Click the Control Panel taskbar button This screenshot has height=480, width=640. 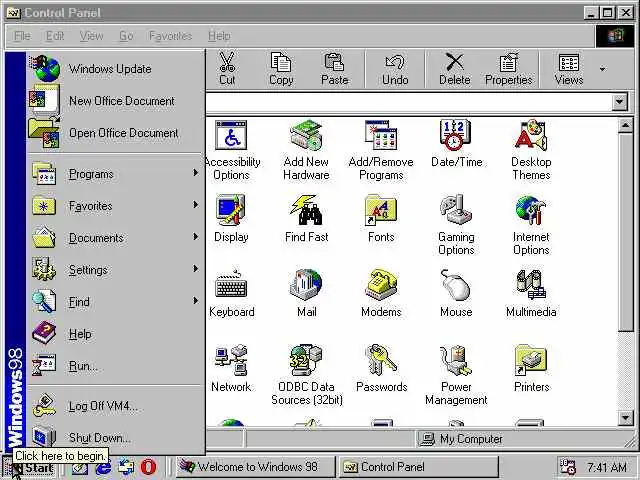pyautogui.click(x=419, y=467)
